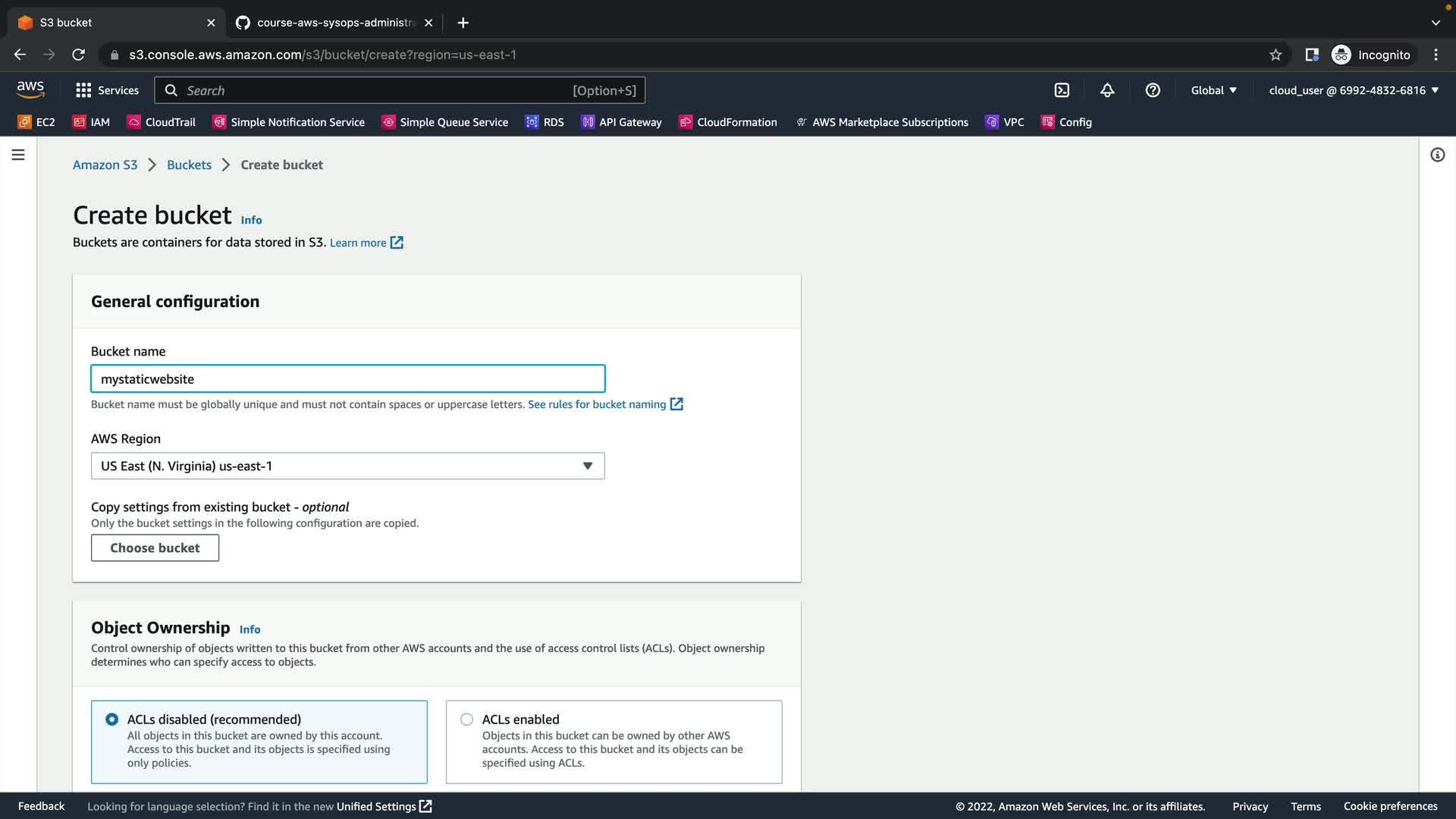The height and width of the screenshot is (819, 1456).
Task: Go to Buckets in the breadcrumb
Action: click(x=189, y=165)
